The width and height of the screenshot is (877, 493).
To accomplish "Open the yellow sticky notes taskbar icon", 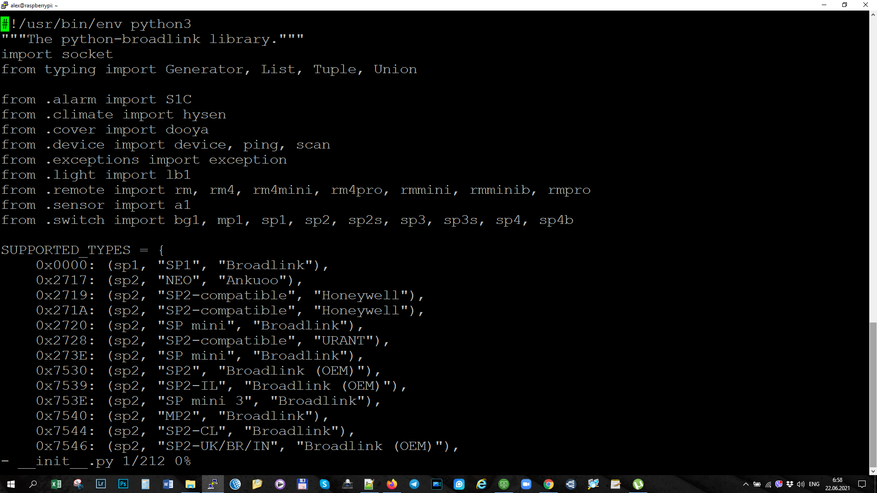I will (x=257, y=484).
